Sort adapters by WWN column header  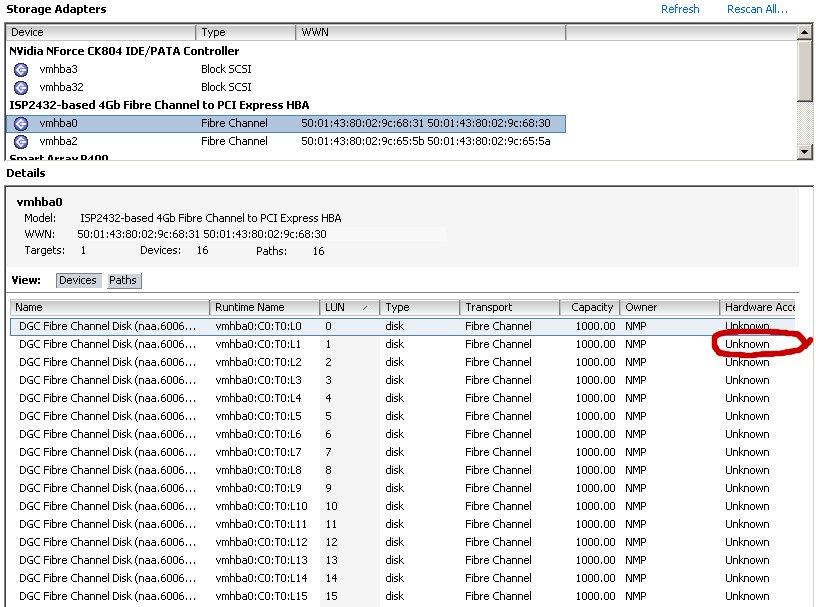[430, 32]
